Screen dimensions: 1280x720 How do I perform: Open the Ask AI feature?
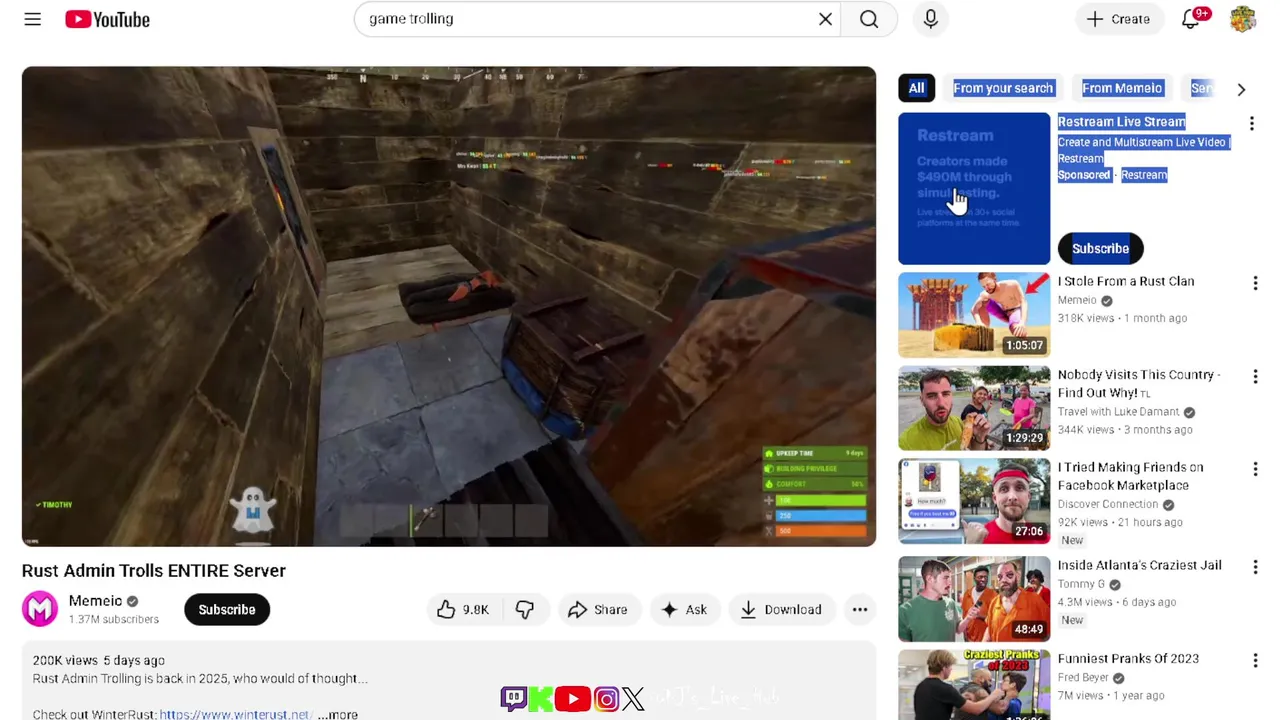coord(684,609)
